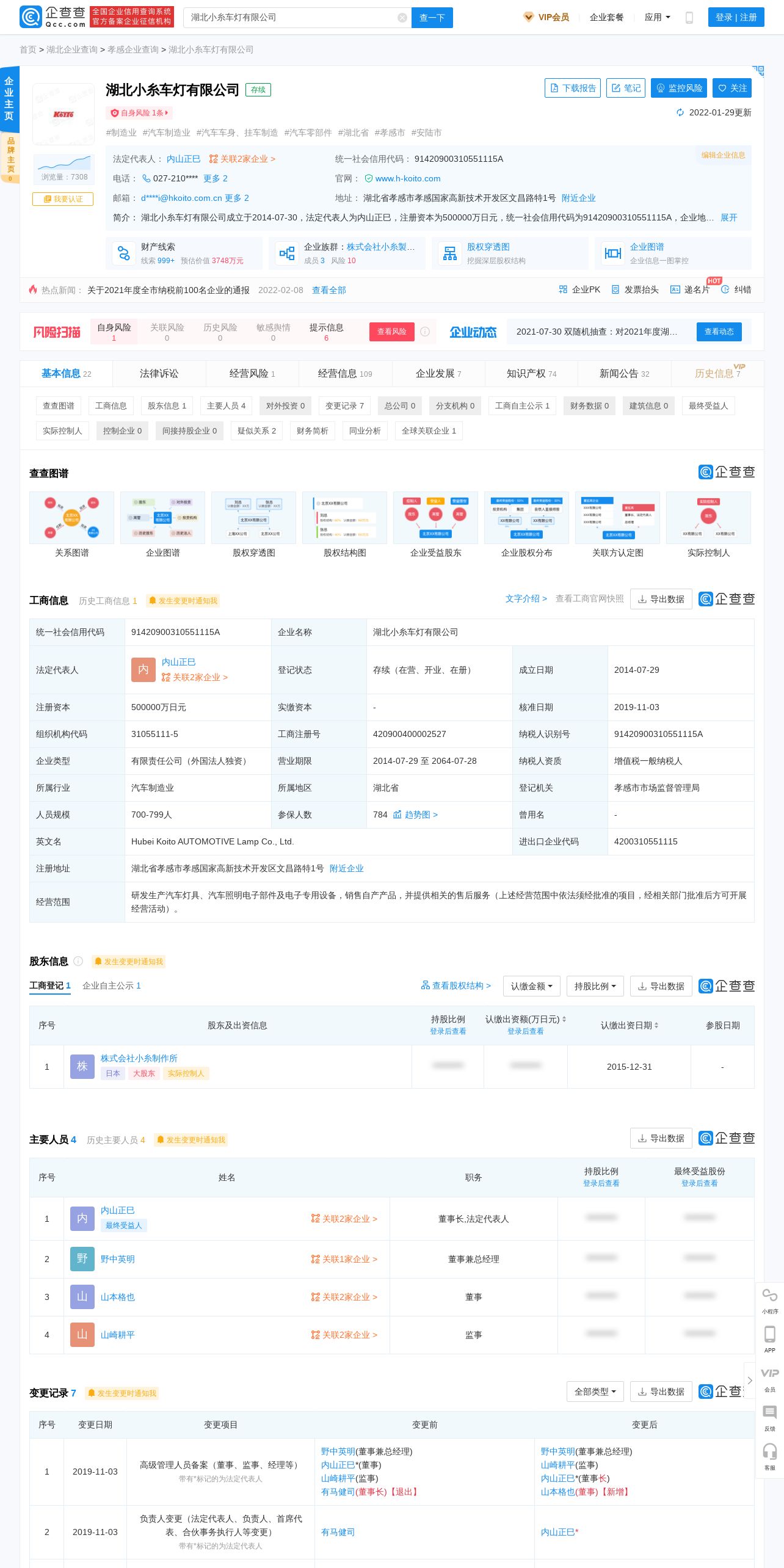Expand the company 简介 with 展开
This screenshot has width=784, height=1568.
729,217
